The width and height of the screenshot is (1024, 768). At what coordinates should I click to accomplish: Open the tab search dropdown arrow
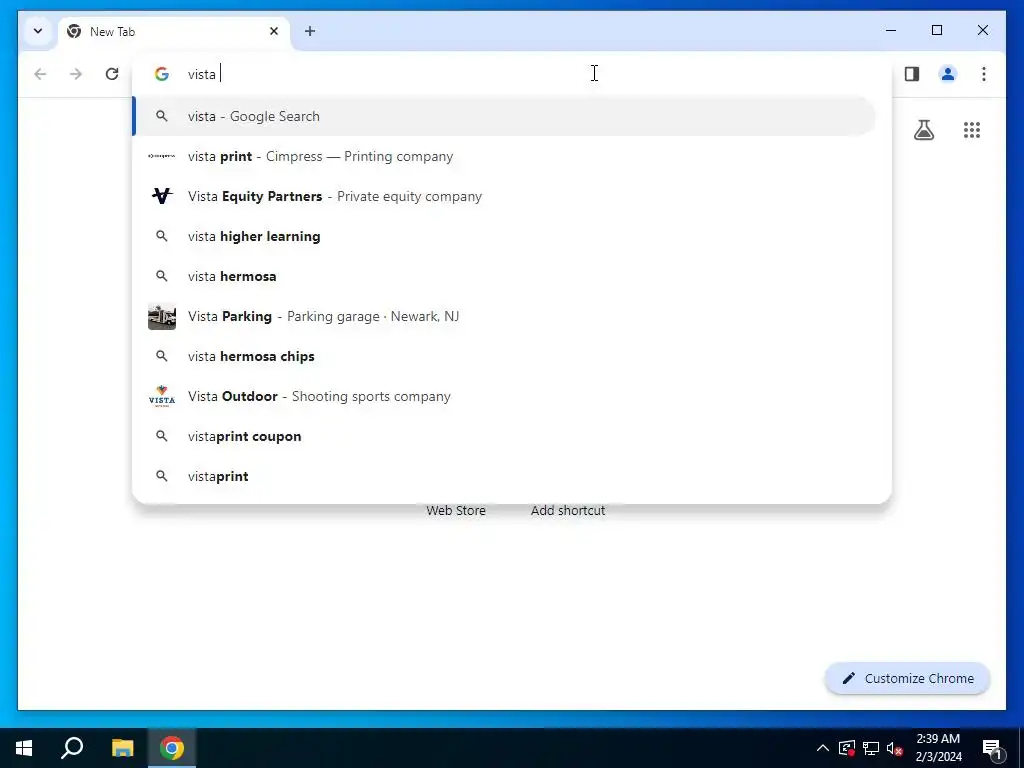pyautogui.click(x=38, y=31)
